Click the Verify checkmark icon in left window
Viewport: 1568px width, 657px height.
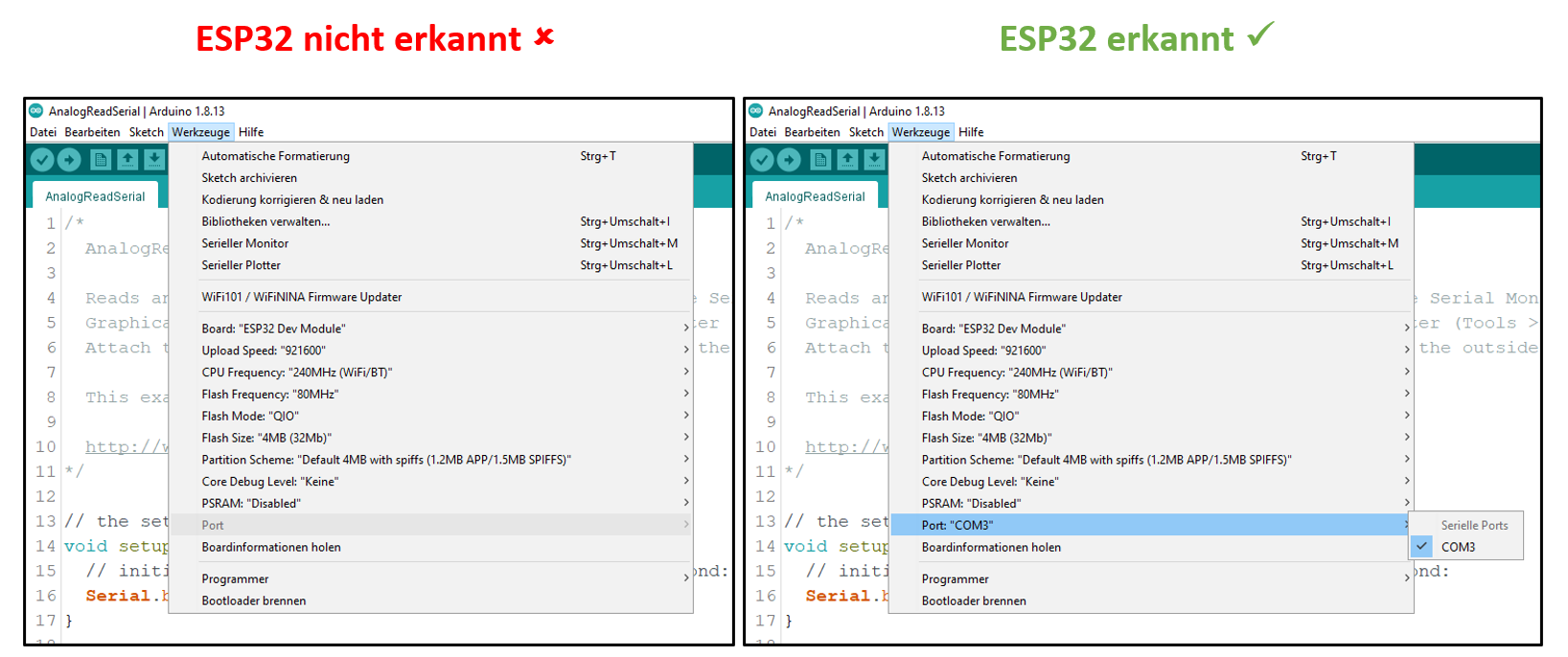[42, 160]
